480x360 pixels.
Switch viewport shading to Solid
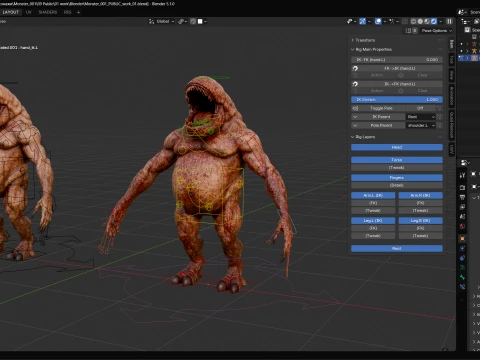tap(420, 21)
